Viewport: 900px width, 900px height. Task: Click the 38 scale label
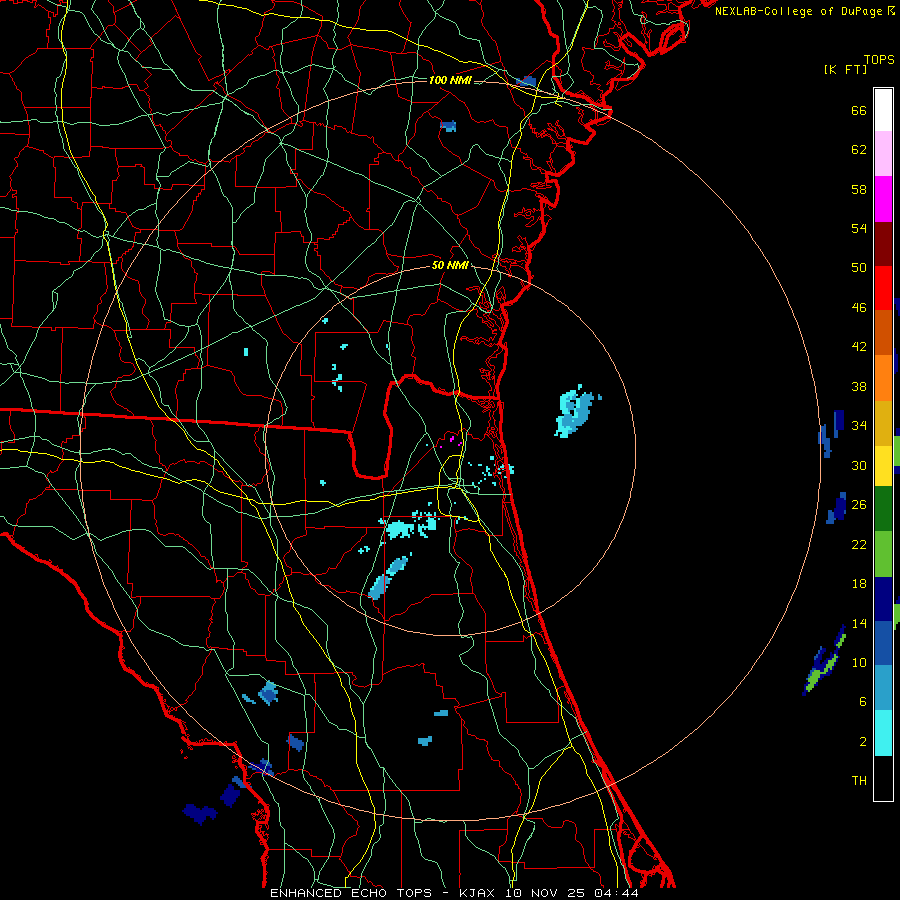(x=859, y=386)
